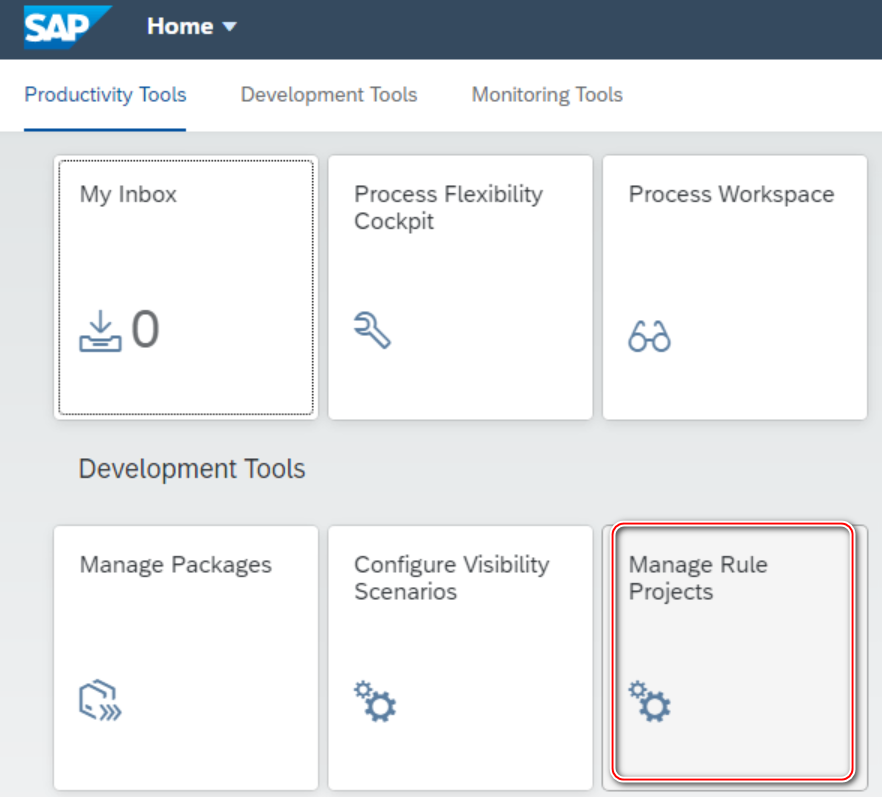This screenshot has height=797, width=882.
Task: Open the My Inbox tile title
Action: 128,195
